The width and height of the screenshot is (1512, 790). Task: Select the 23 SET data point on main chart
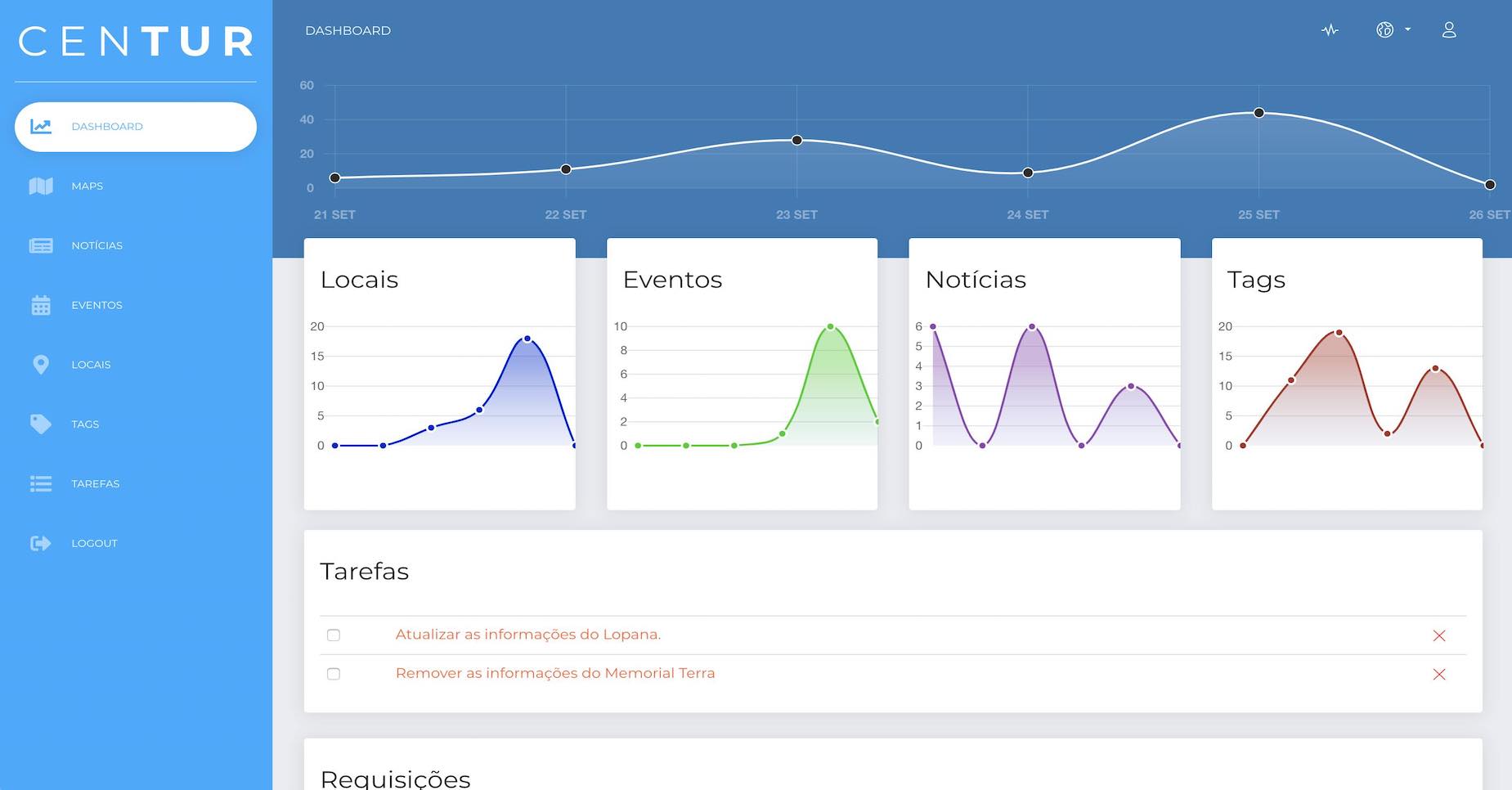(x=797, y=140)
